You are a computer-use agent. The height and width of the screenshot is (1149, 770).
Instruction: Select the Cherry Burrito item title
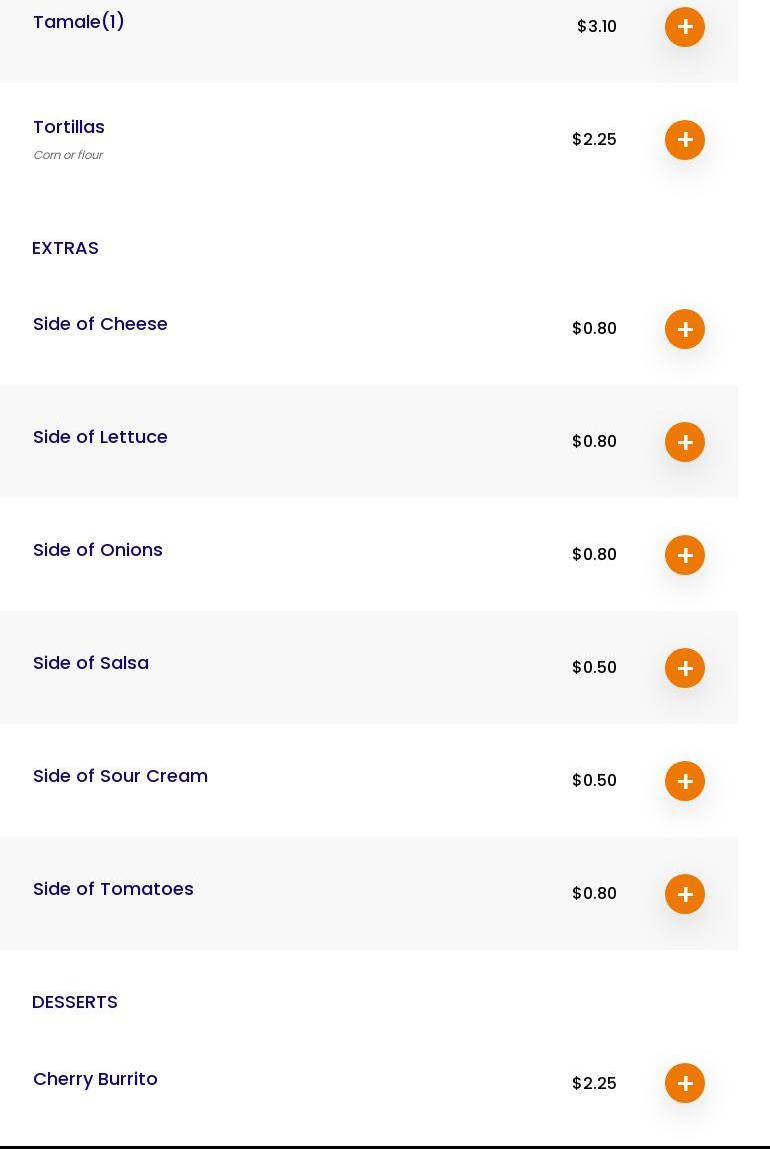point(95,1079)
